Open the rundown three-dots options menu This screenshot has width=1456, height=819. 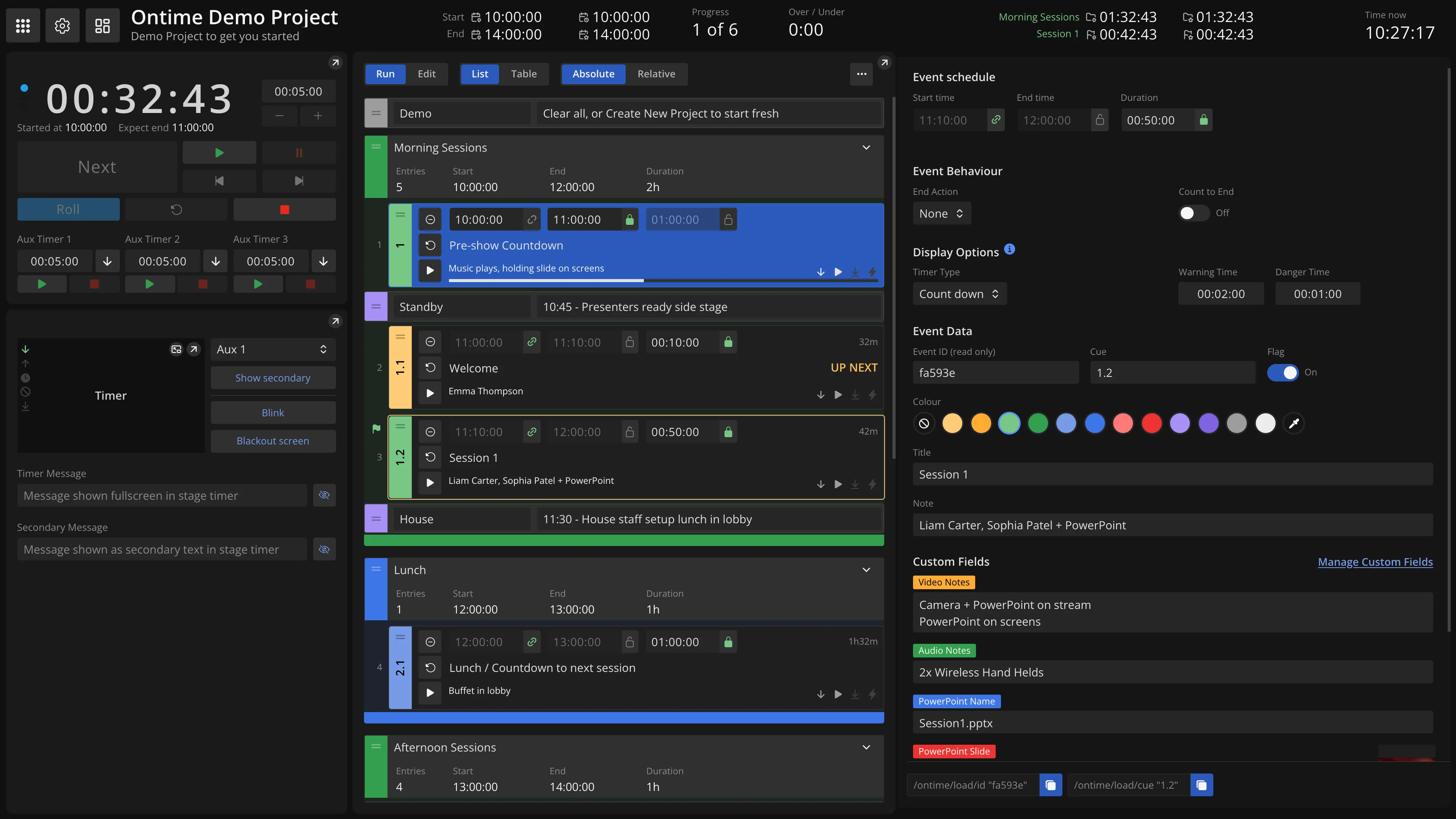click(x=861, y=74)
